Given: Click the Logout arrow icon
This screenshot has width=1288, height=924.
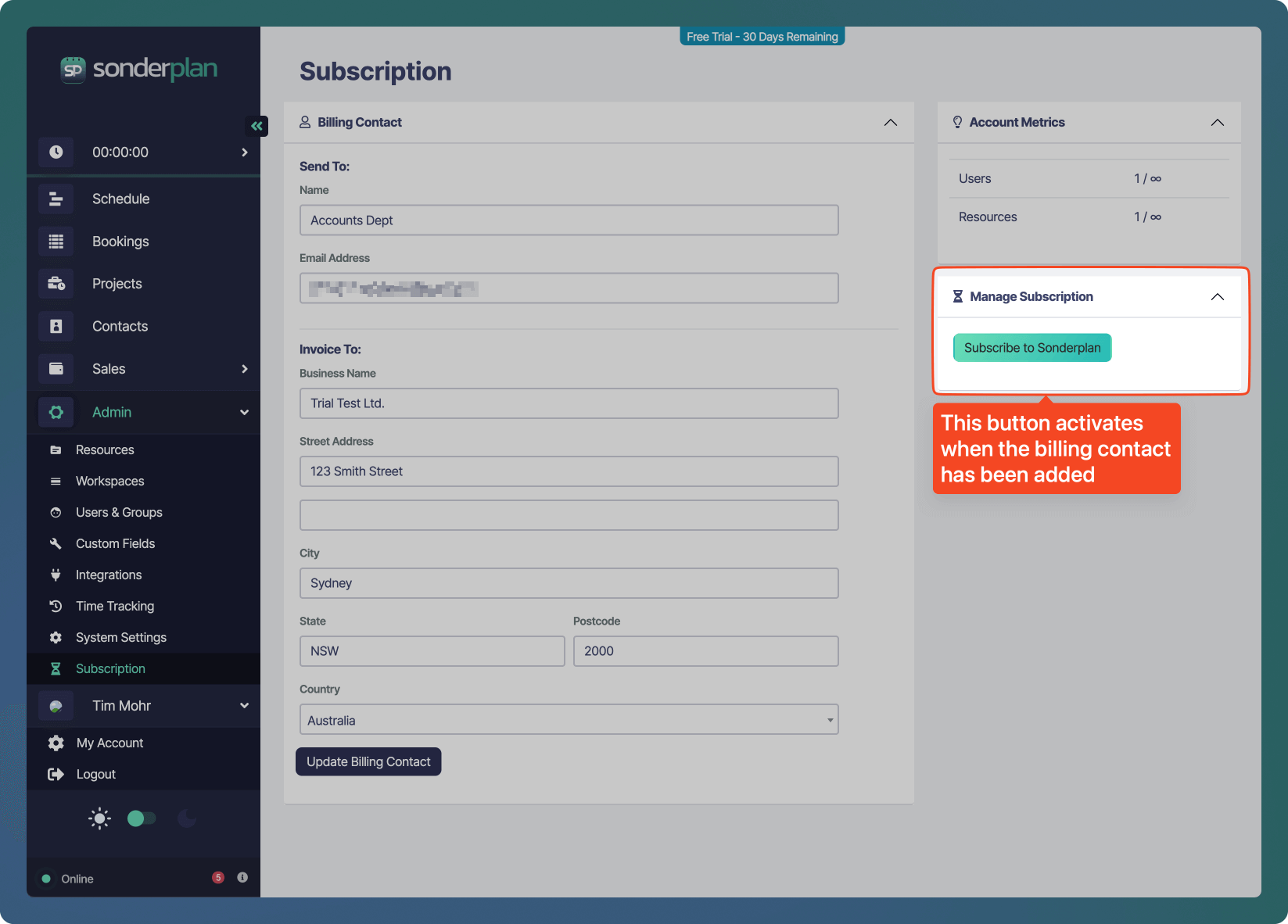Looking at the screenshot, I should point(56,775).
